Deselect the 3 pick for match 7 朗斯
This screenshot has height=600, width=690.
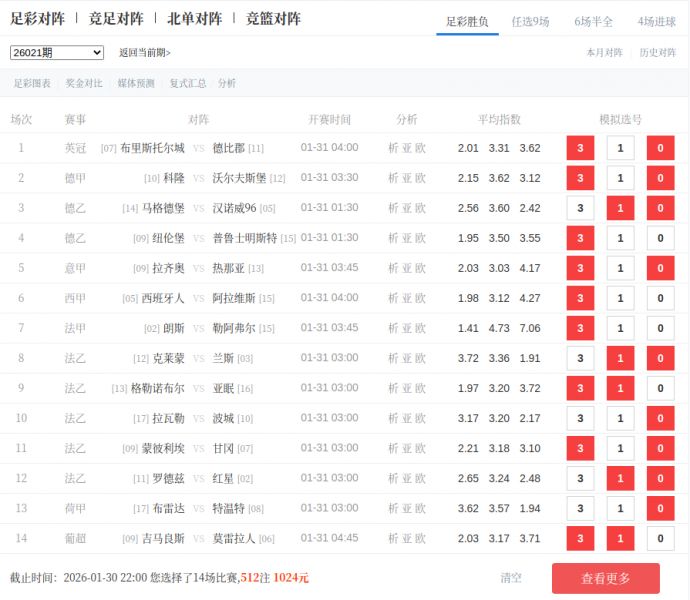pyautogui.click(x=580, y=328)
